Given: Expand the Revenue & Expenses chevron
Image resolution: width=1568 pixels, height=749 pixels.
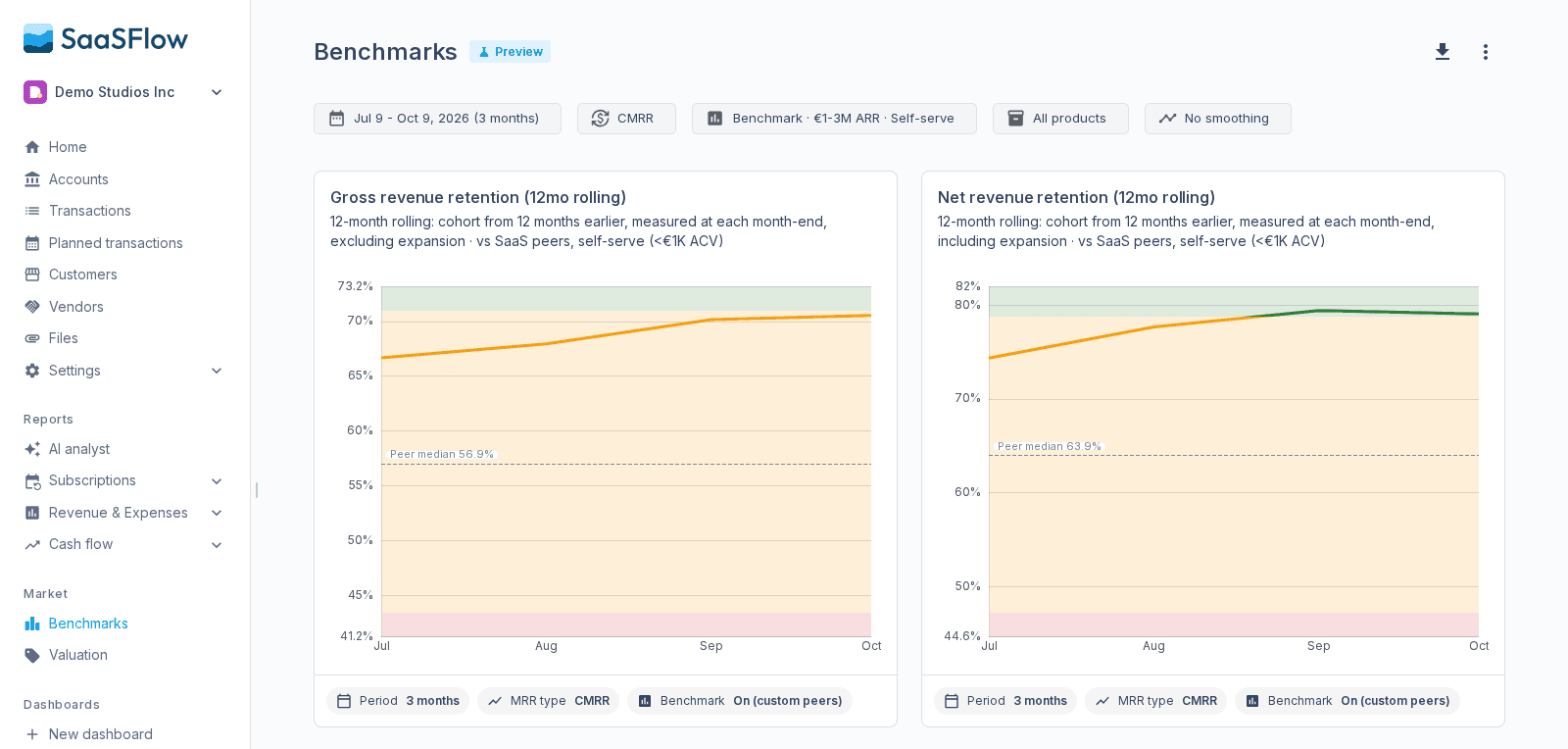Looking at the screenshot, I should click(217, 513).
